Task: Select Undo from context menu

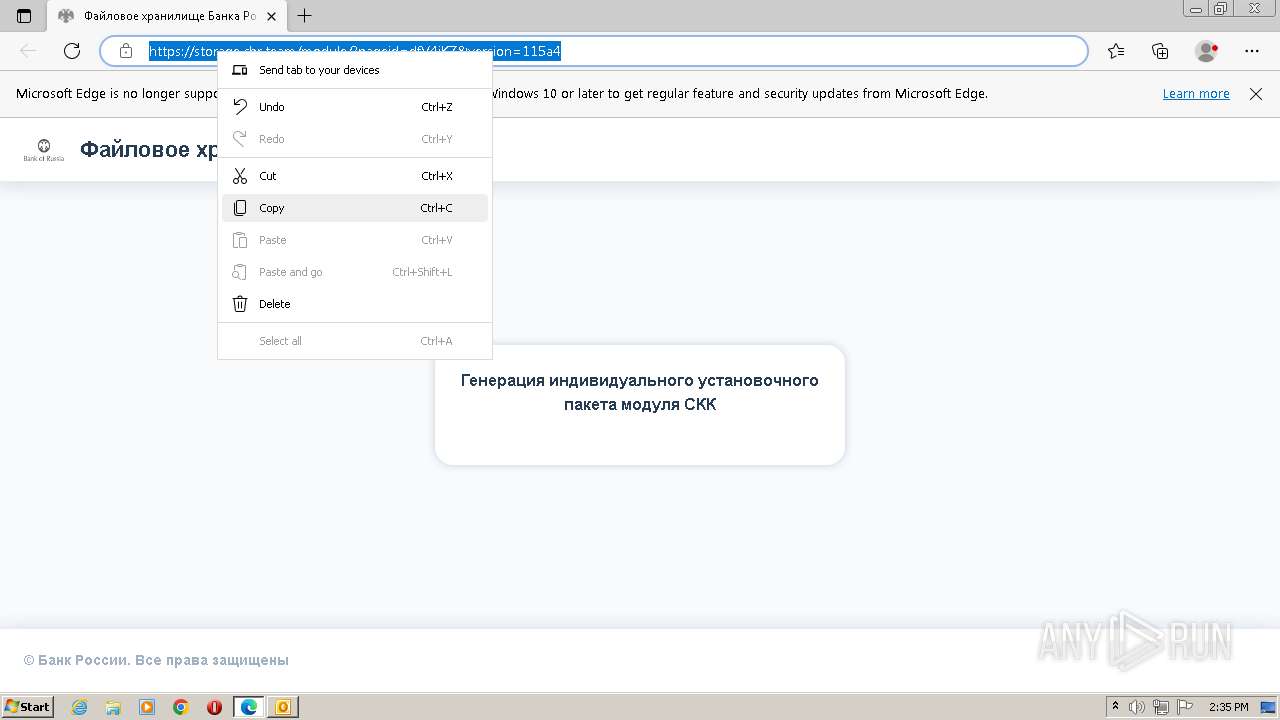Action: click(355, 107)
